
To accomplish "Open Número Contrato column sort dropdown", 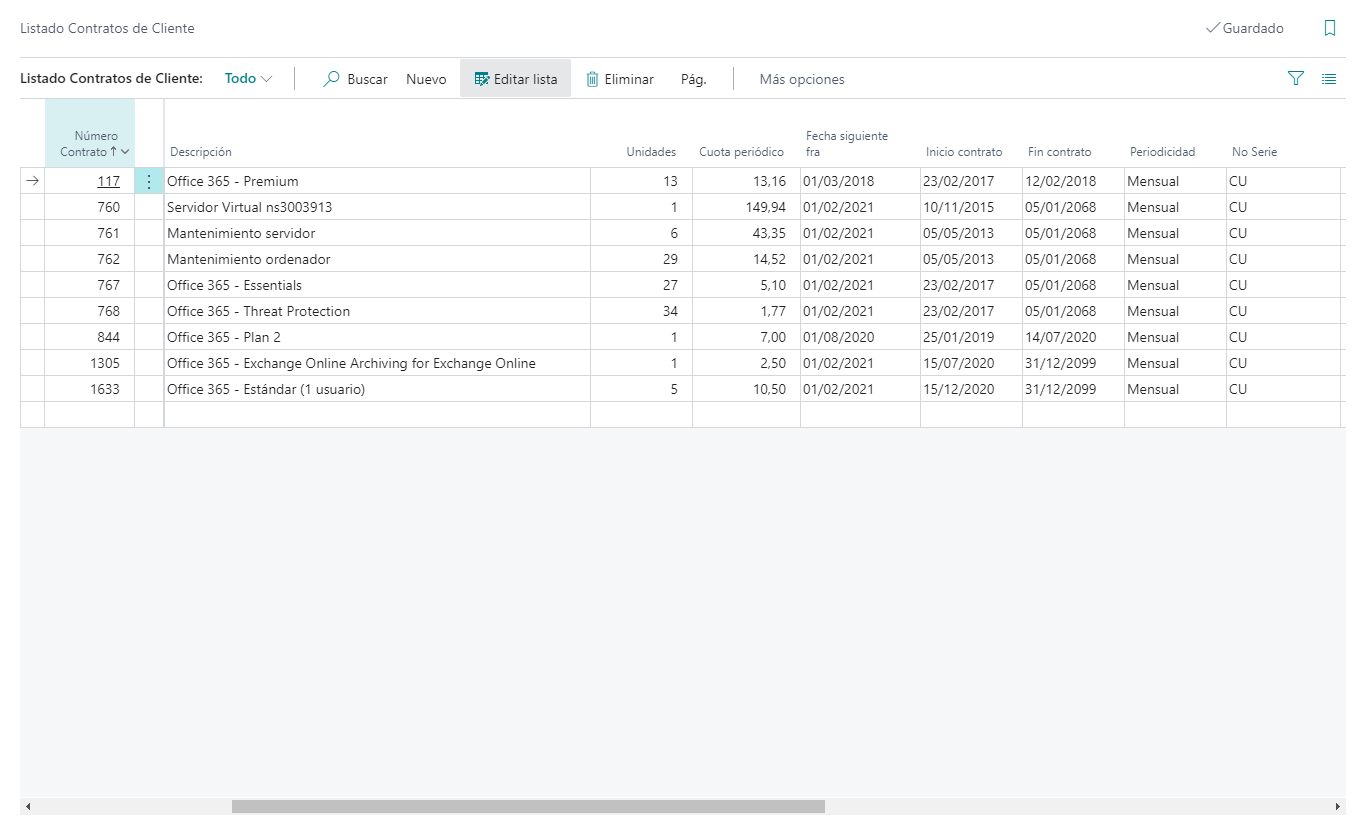I will click(x=125, y=152).
